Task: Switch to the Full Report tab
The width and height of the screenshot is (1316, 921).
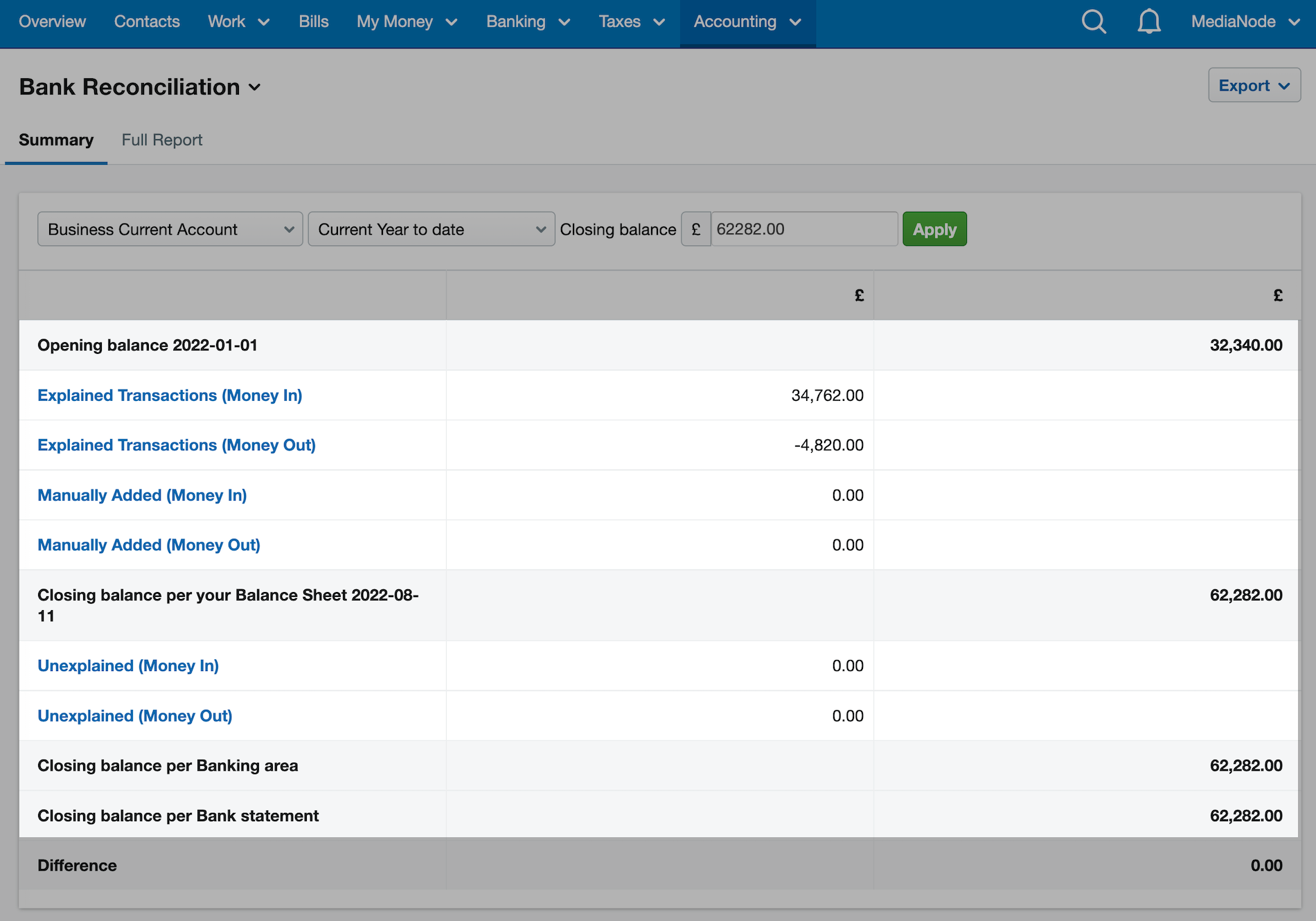Action: pyautogui.click(x=162, y=140)
